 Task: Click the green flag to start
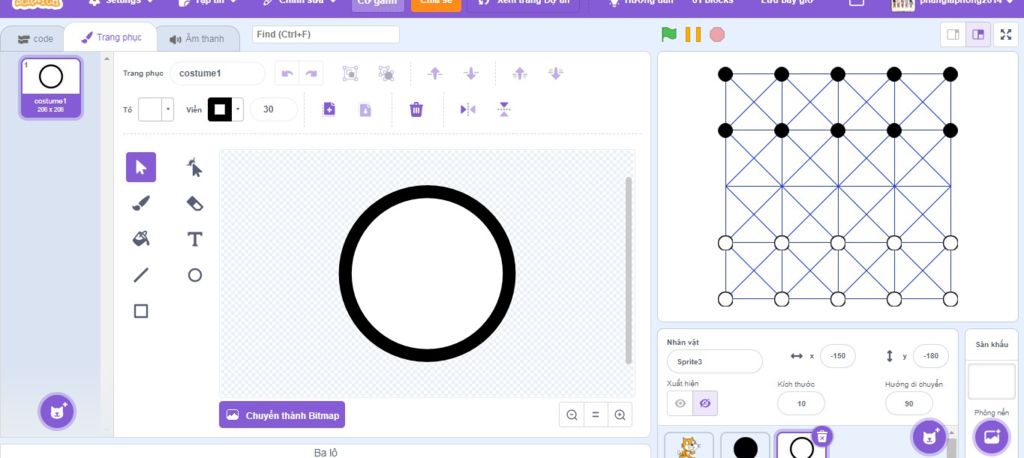669,35
